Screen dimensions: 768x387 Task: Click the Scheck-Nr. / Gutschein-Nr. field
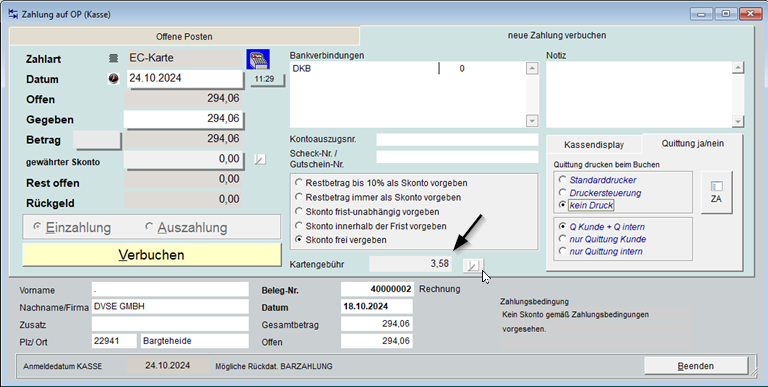(x=457, y=157)
